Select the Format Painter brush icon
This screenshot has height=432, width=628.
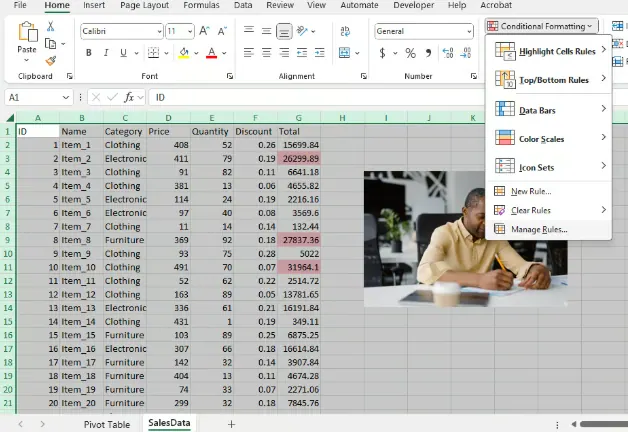(x=51, y=61)
